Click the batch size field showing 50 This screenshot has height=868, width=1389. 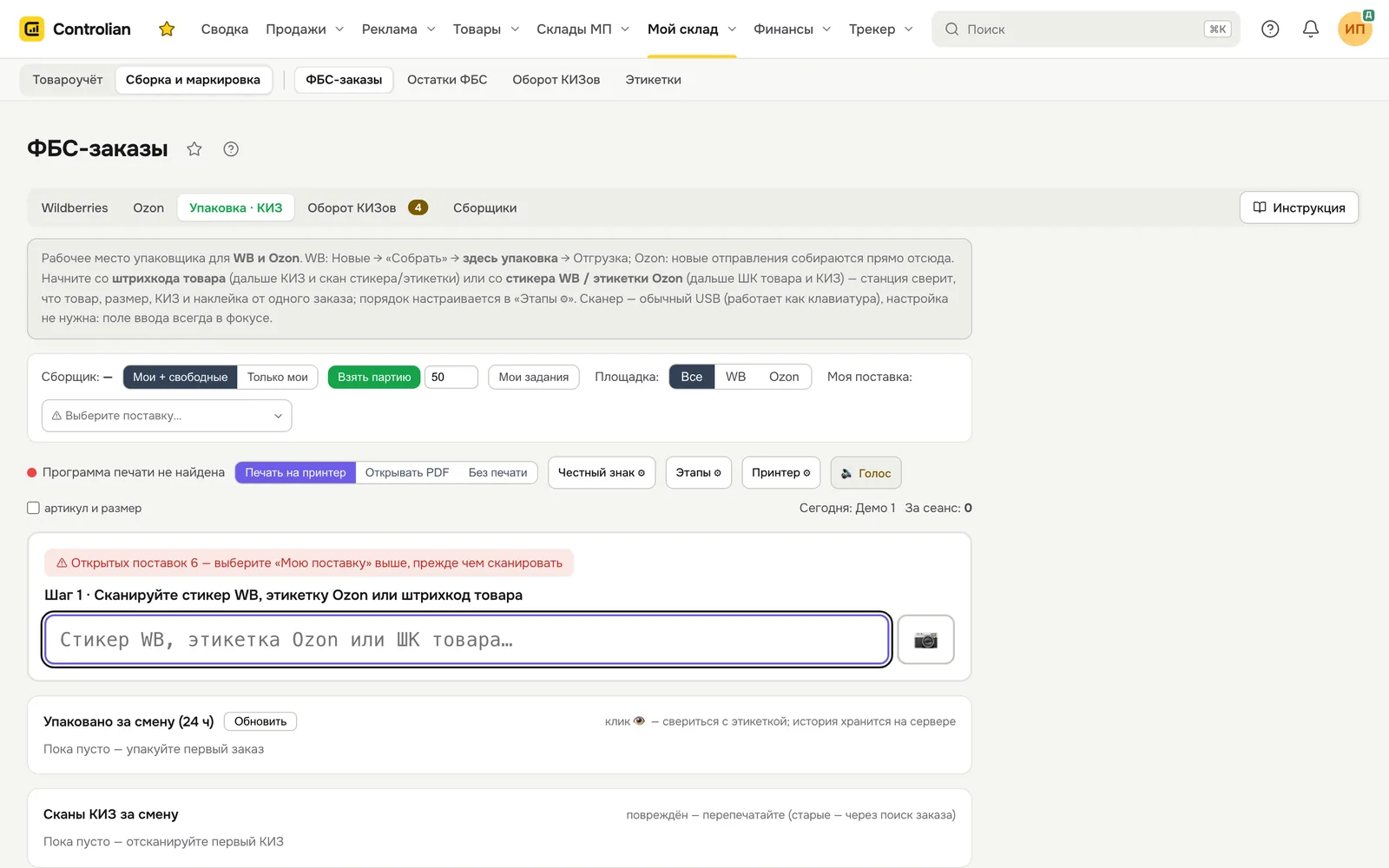451,378
